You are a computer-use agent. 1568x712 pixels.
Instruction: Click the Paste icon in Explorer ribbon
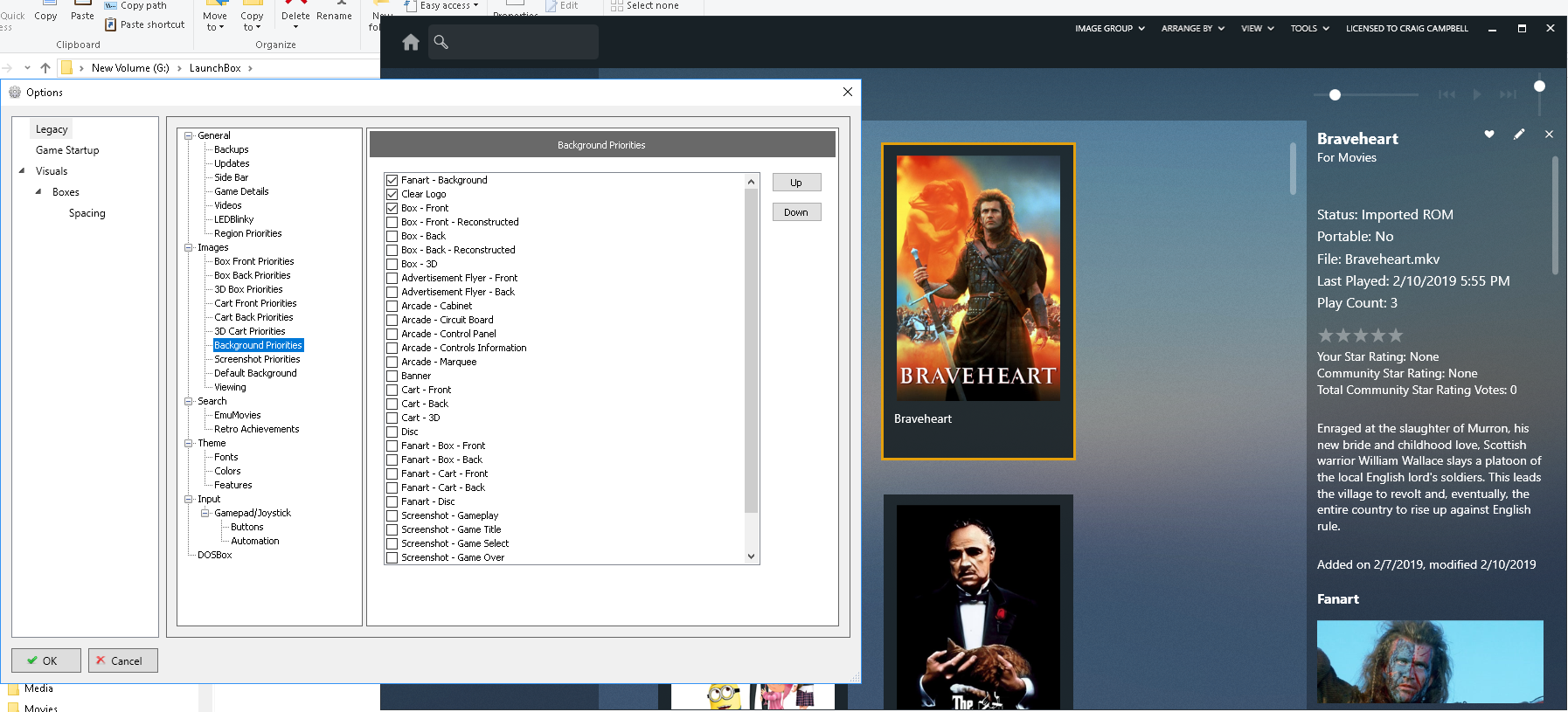click(82, 11)
